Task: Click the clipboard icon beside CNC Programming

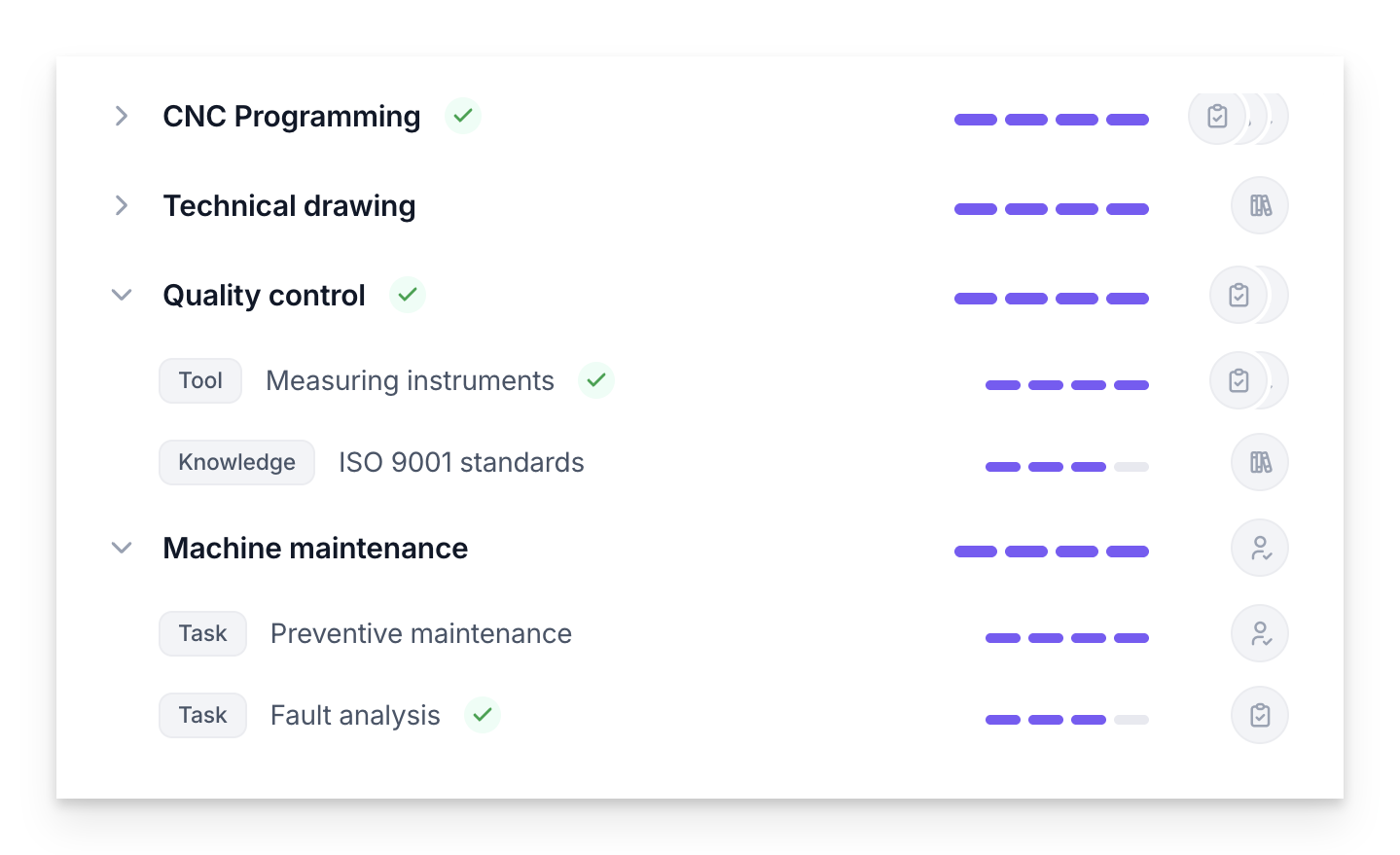Action: tap(1217, 116)
